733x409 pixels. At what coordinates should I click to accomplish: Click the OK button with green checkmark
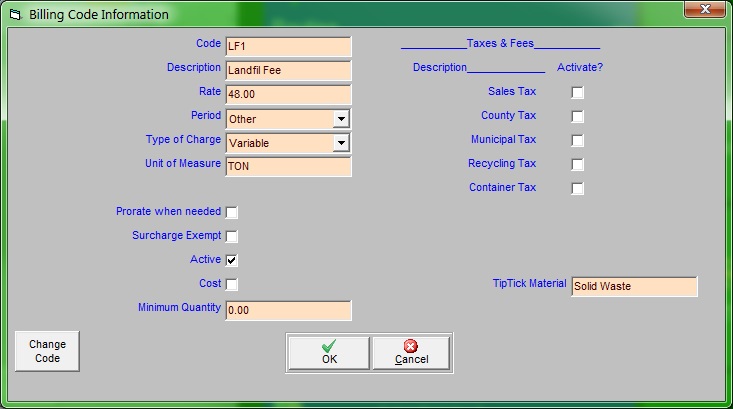329,353
